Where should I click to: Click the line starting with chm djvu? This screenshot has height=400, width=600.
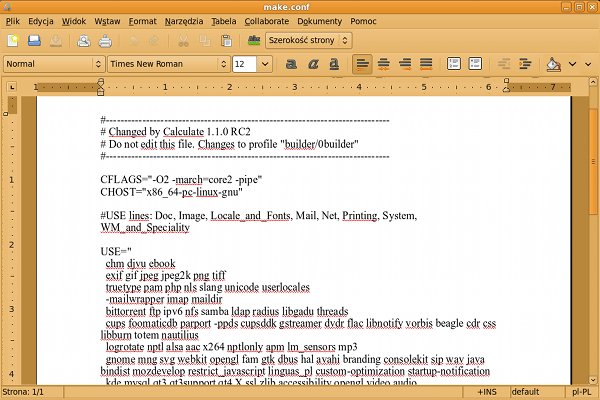[140, 263]
